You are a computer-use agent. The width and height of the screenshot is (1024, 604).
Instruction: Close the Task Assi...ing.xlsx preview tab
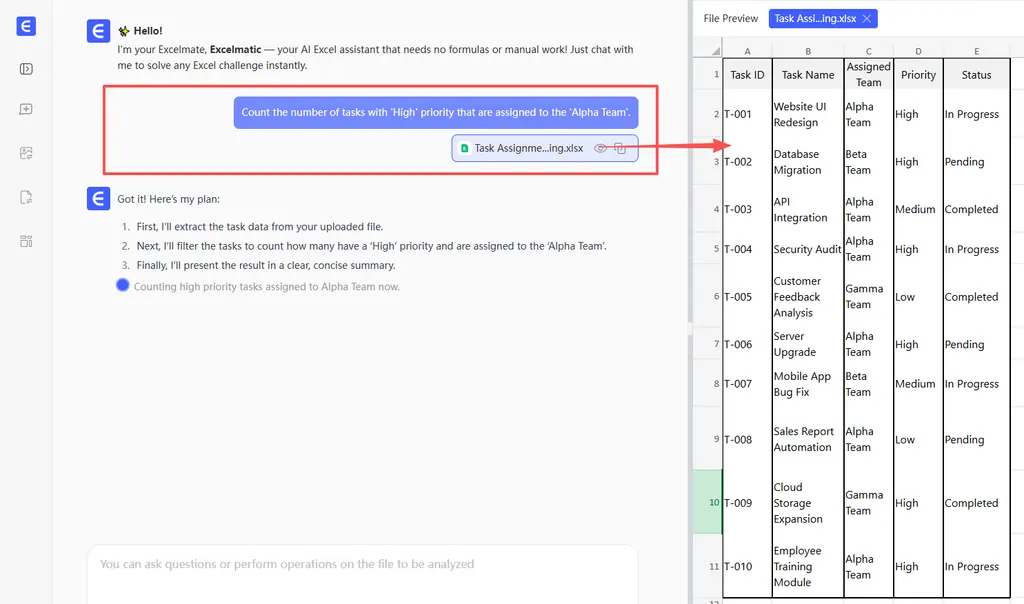pos(867,18)
